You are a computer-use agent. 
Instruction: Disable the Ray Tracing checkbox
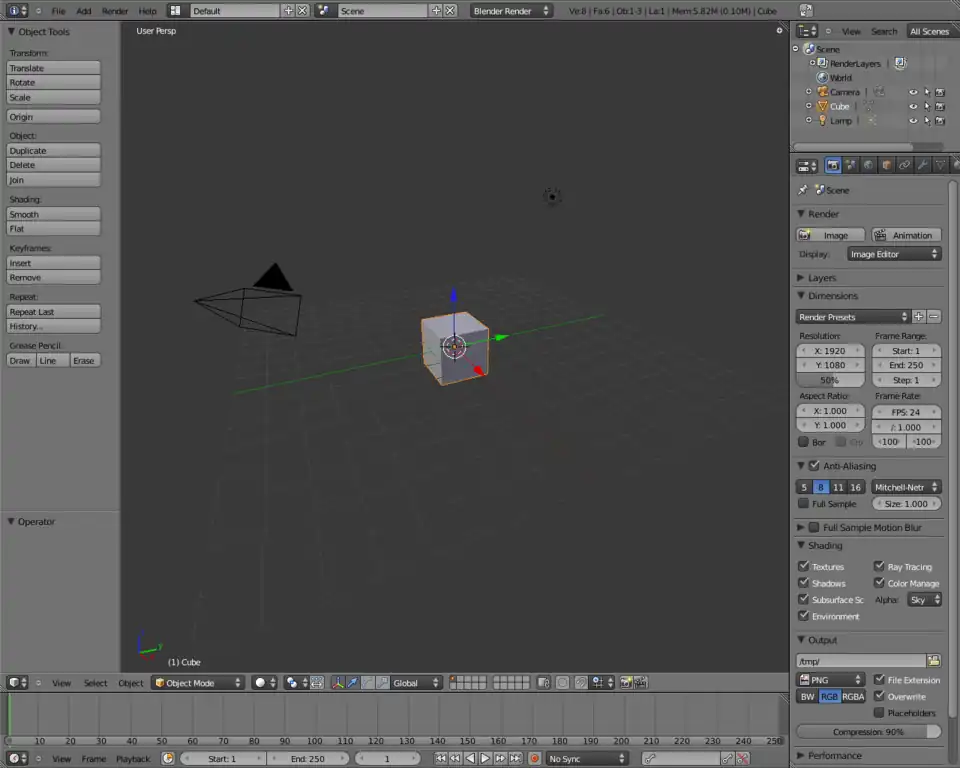(879, 566)
